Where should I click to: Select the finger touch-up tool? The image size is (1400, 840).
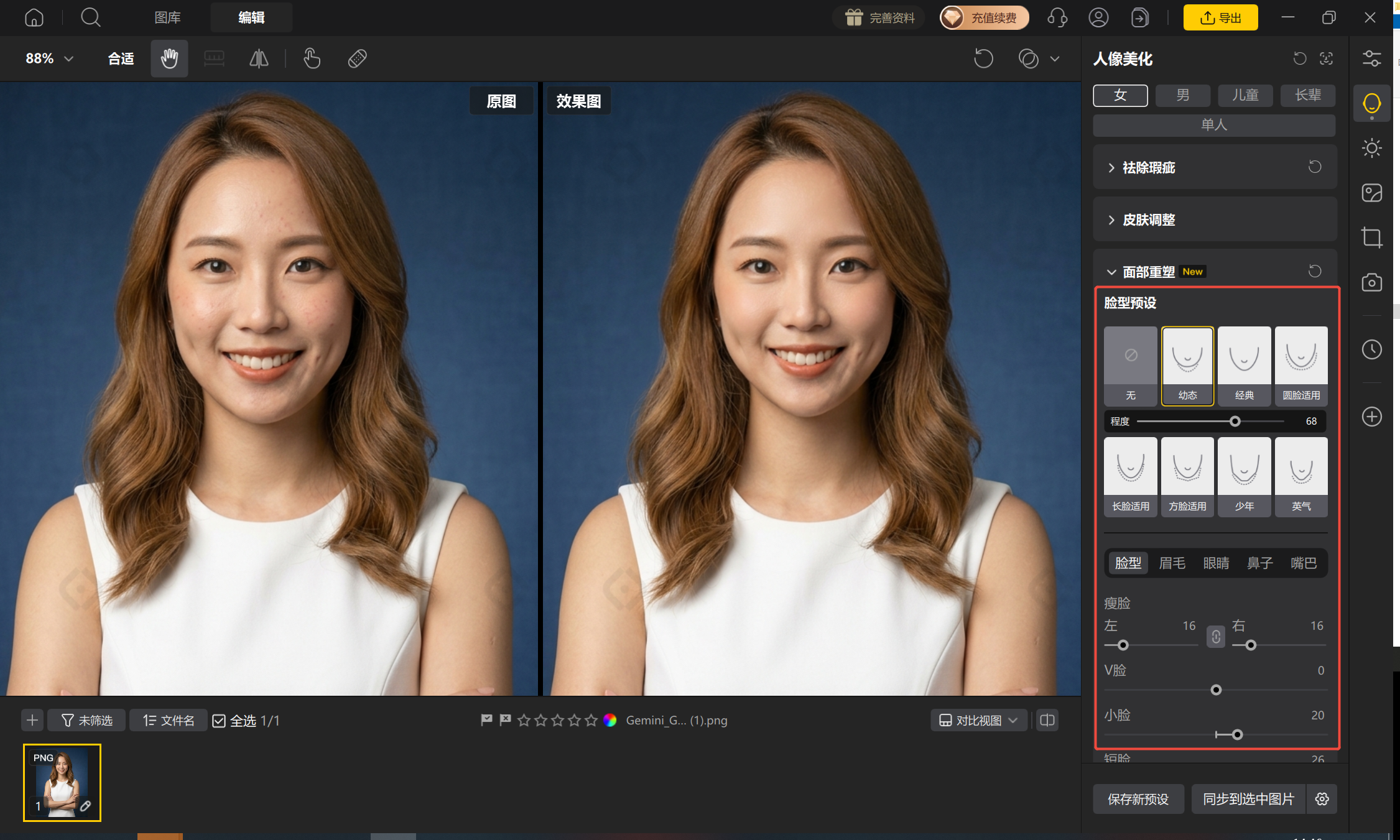point(312,58)
